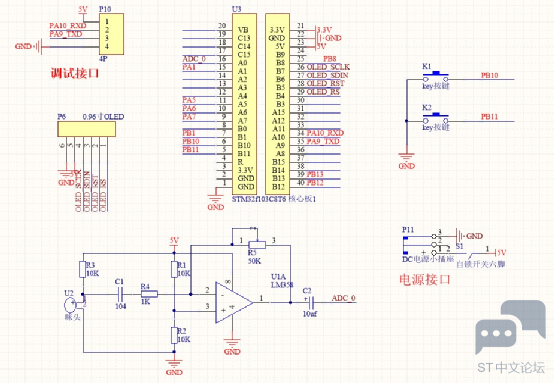Select resistor R4 1K
Image resolution: width=554 pixels, height=383 pixels.
(x=149, y=294)
